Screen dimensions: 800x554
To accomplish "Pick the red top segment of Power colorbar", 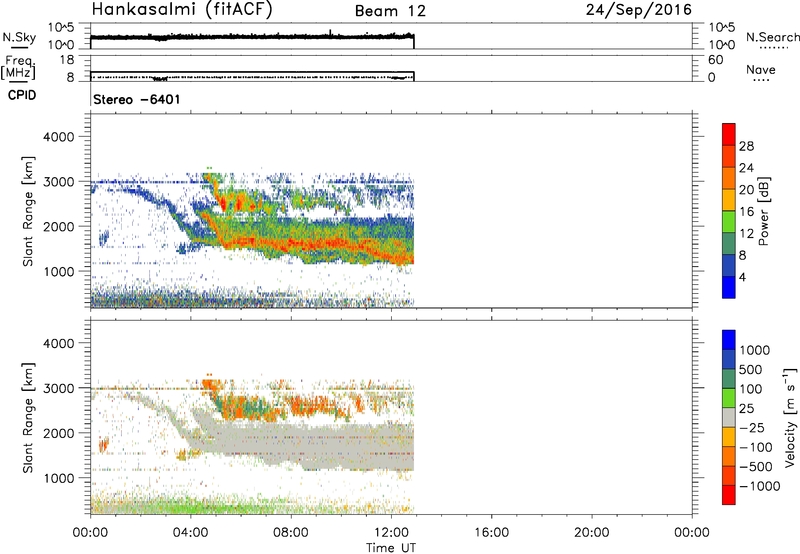I will (x=729, y=134).
